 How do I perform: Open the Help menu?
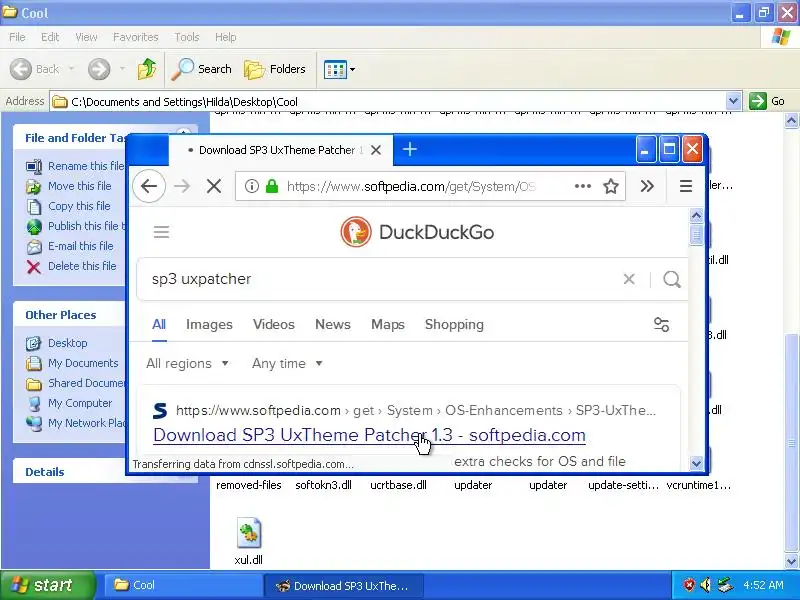(x=226, y=37)
